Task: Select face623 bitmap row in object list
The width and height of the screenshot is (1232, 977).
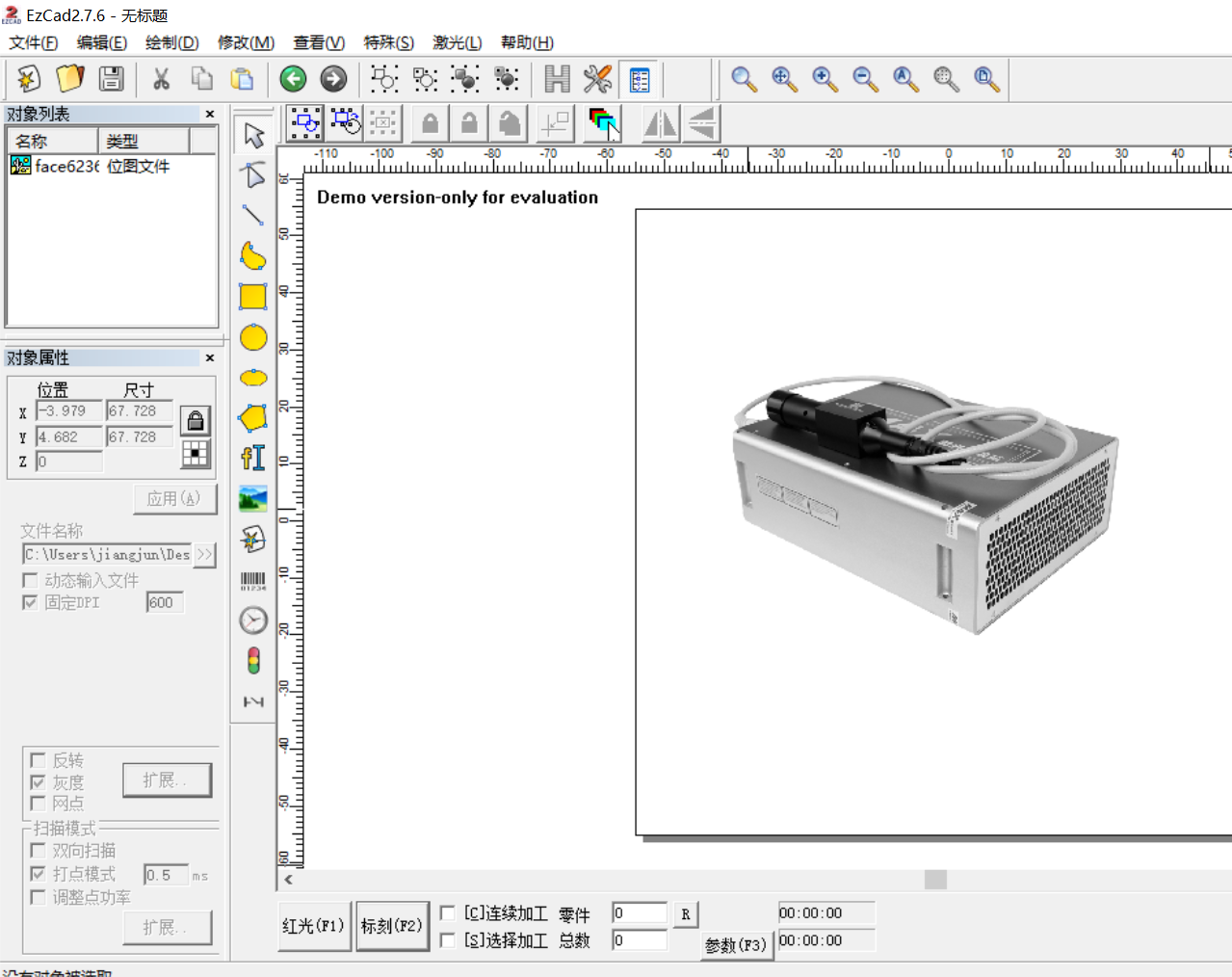Action: coord(112,166)
